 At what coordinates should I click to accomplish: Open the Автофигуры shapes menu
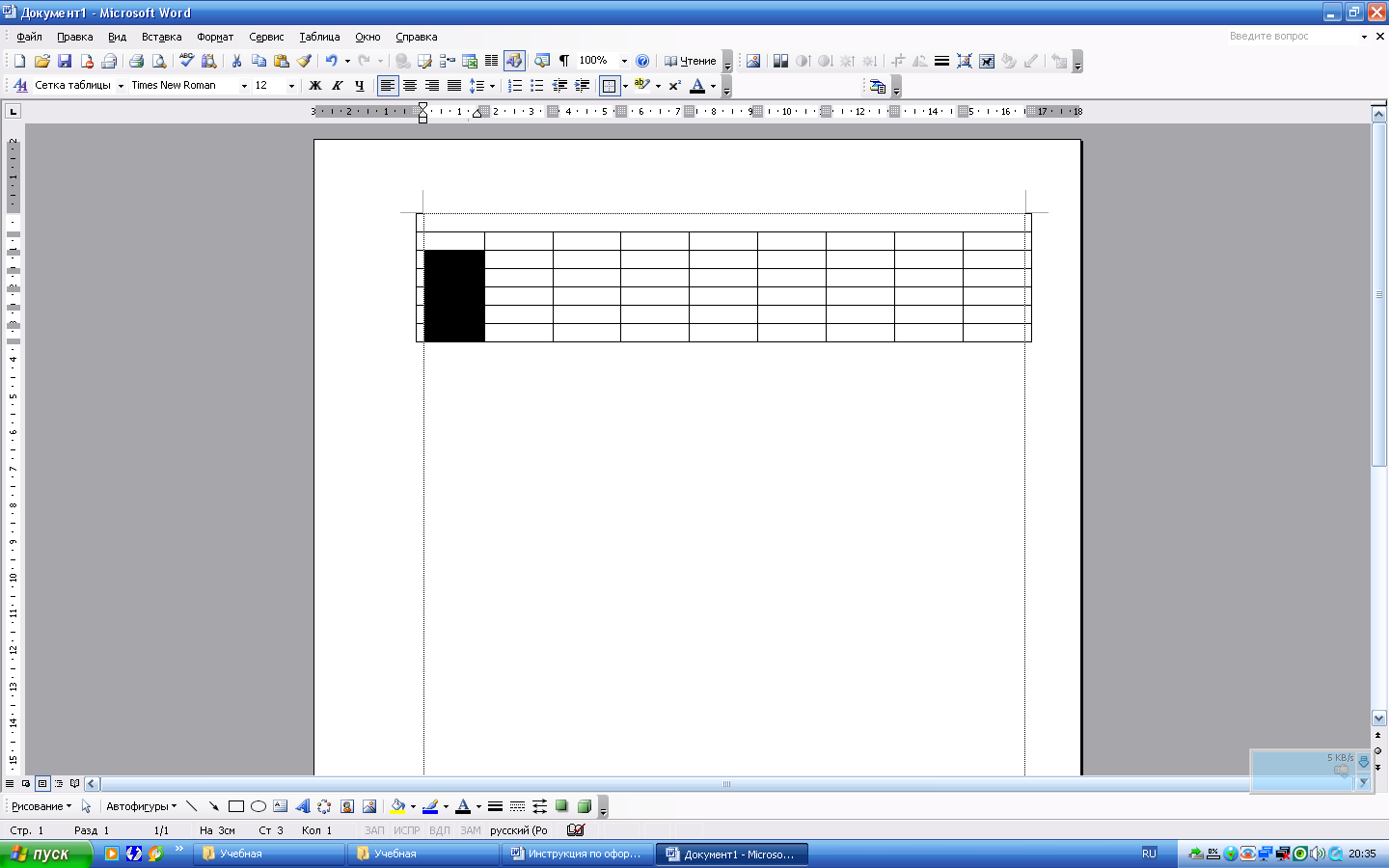coord(141,806)
